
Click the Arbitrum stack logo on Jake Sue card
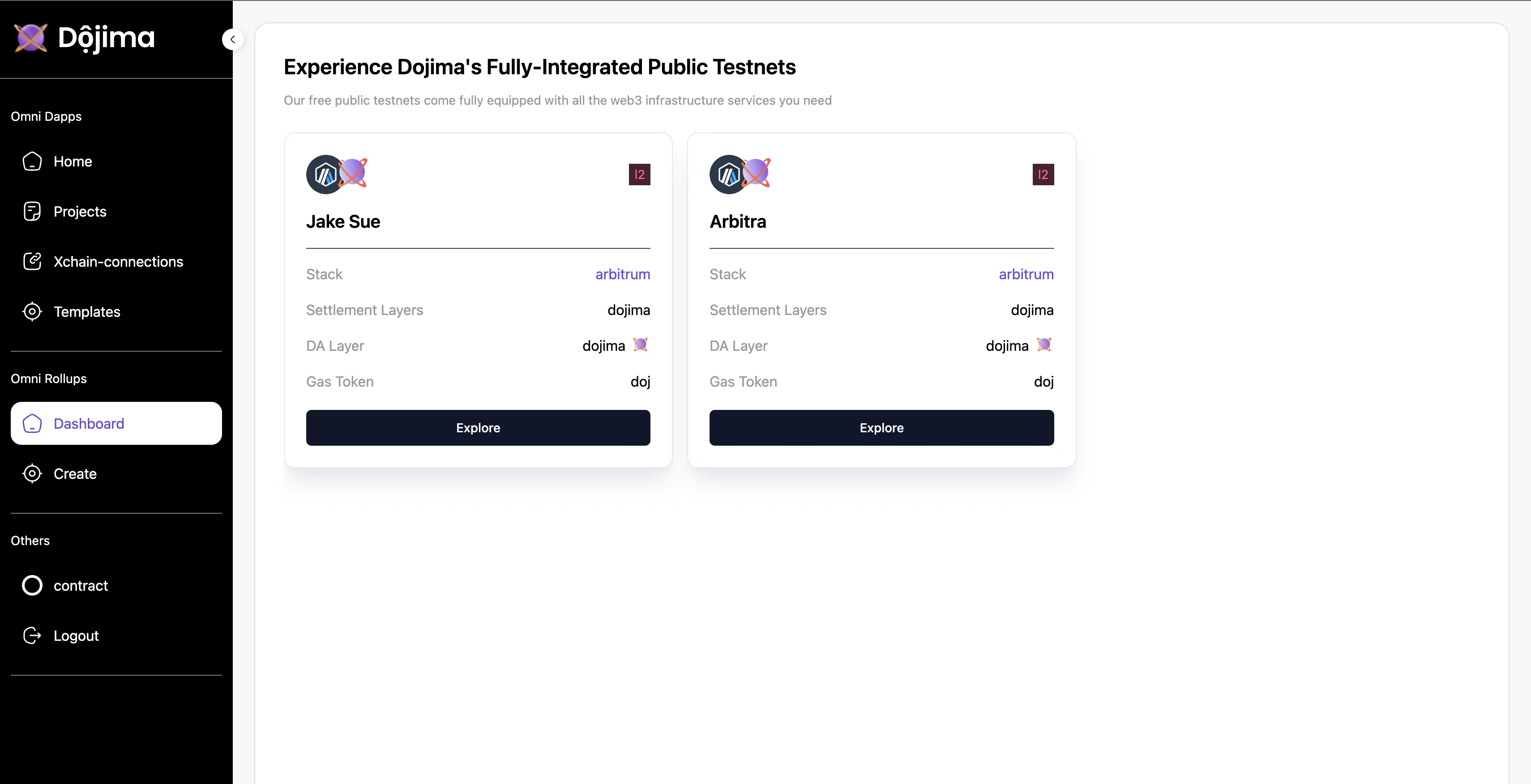click(325, 174)
